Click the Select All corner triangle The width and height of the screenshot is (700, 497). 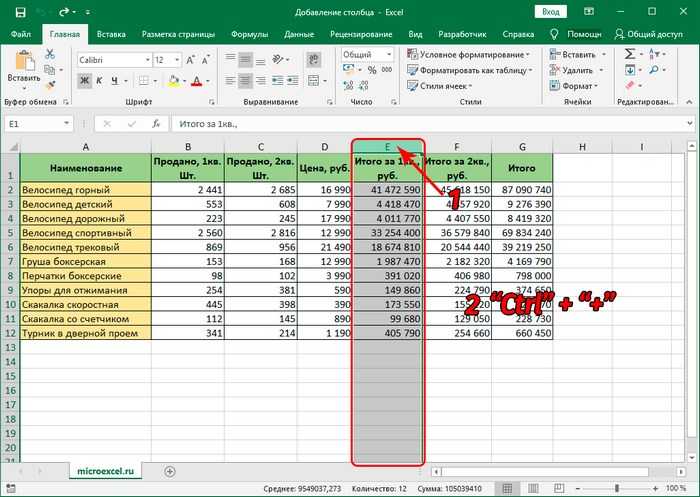[x=12, y=147]
